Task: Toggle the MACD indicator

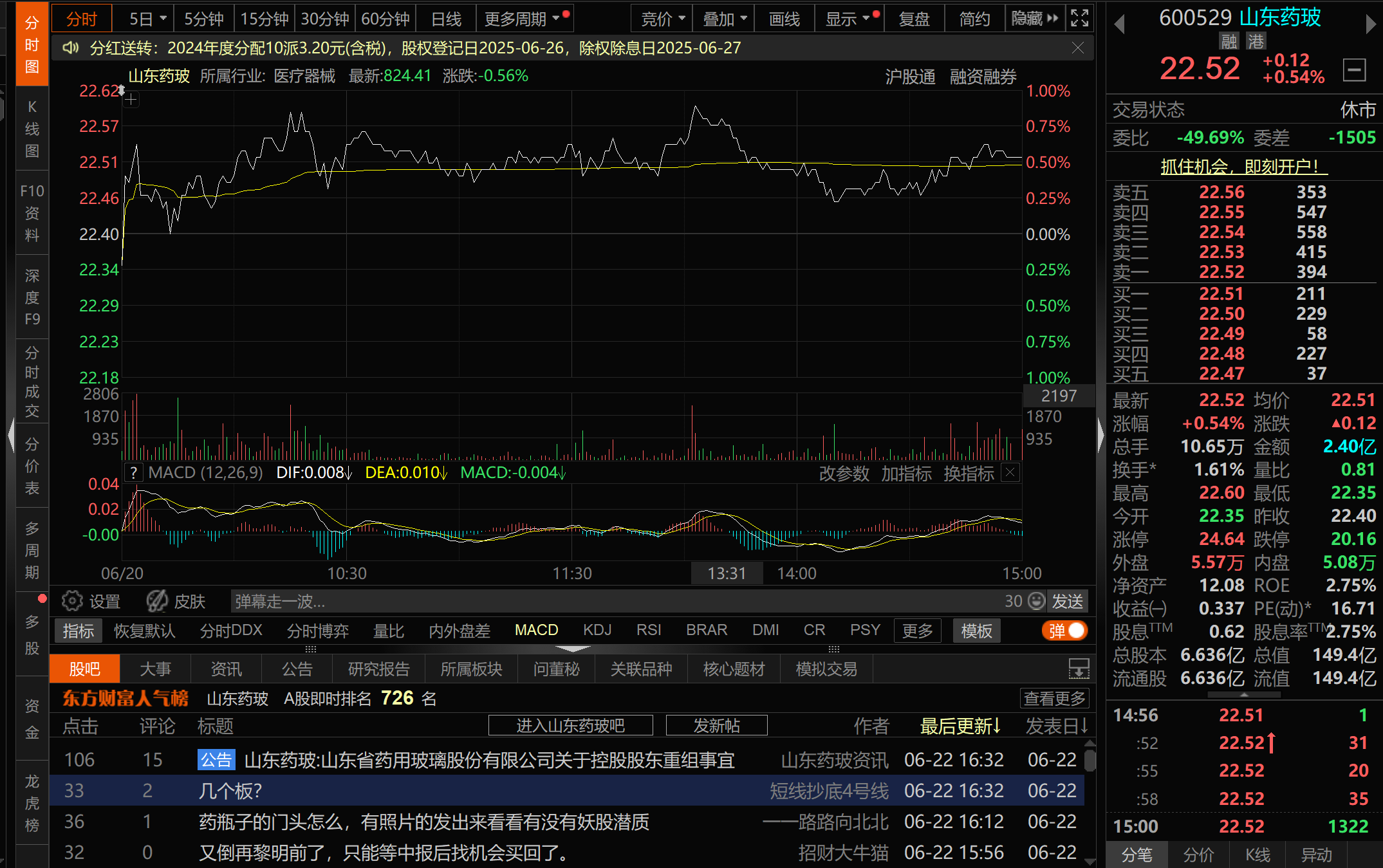Action: pyautogui.click(x=536, y=630)
